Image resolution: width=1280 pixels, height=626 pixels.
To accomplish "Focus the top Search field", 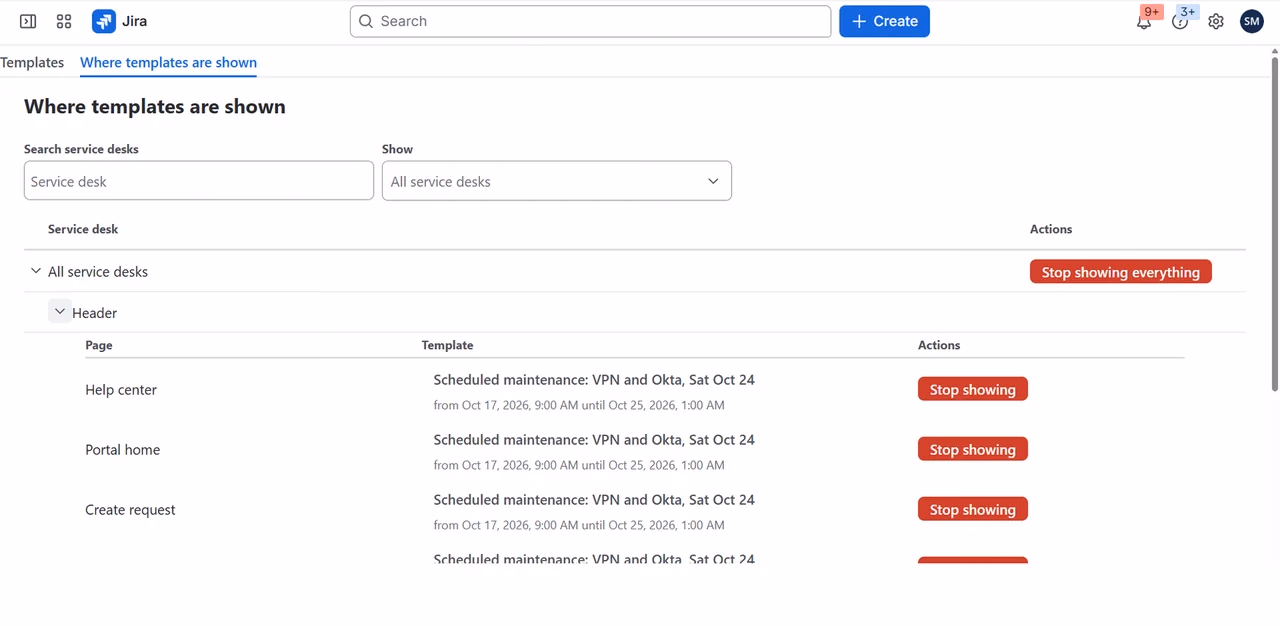I will (590, 21).
